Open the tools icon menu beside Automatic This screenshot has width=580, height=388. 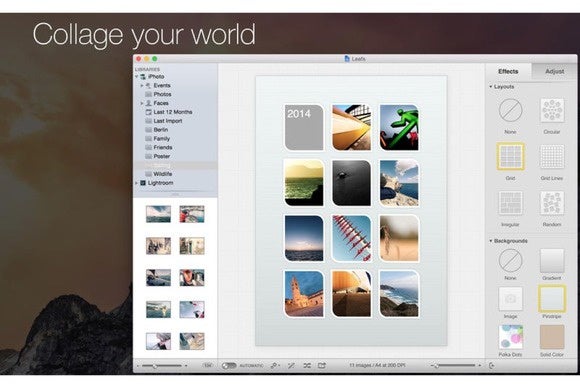point(275,365)
